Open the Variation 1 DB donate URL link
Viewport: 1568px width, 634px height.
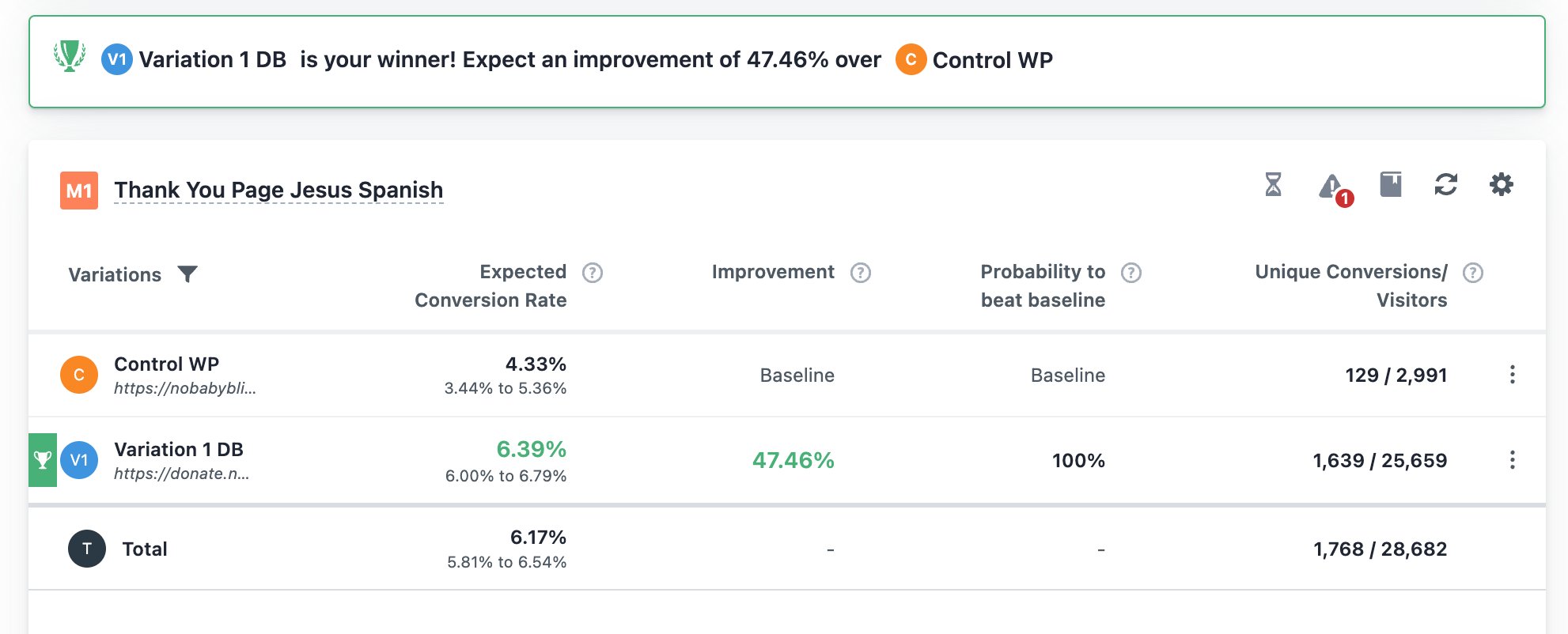(x=181, y=474)
